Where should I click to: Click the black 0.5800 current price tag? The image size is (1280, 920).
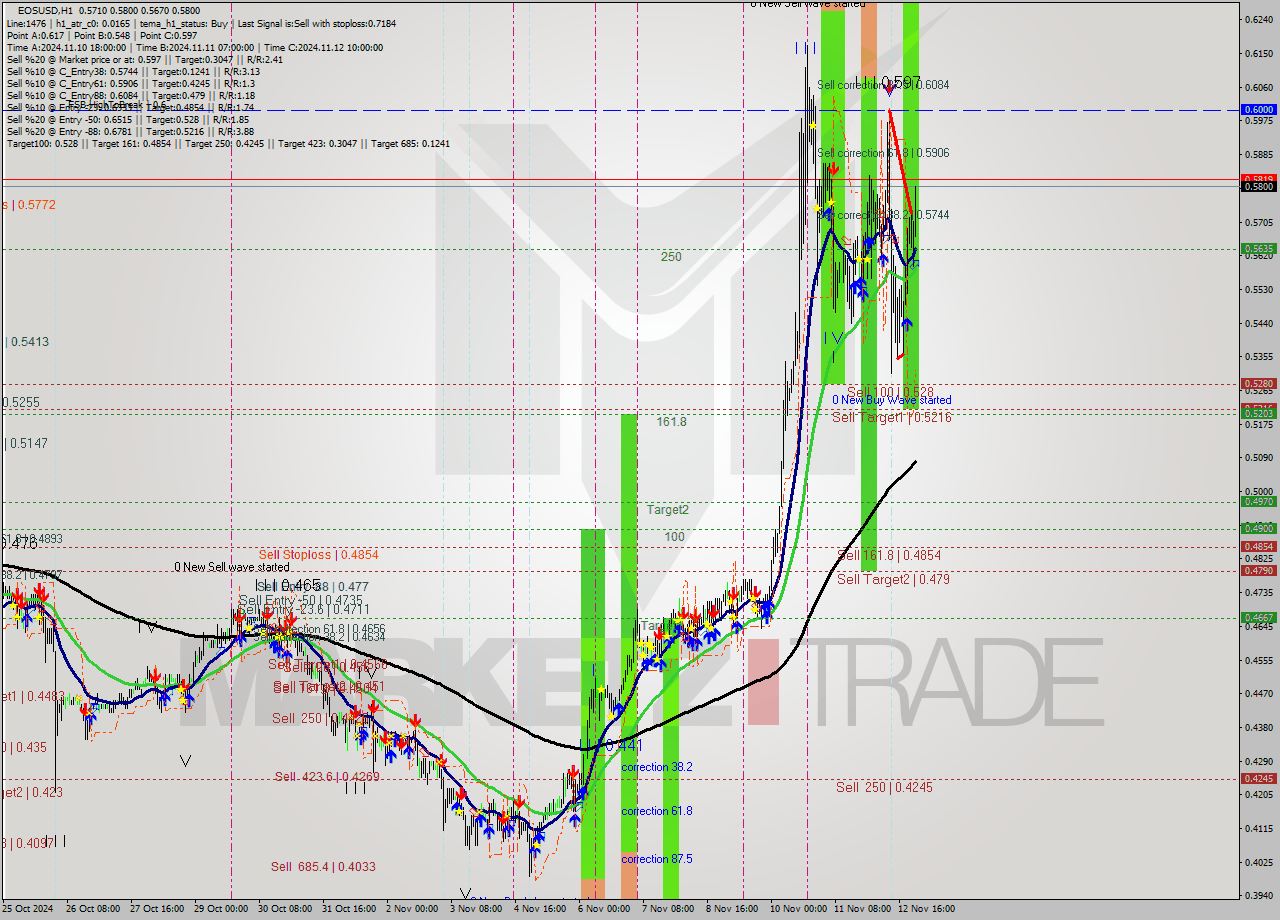[1258, 186]
